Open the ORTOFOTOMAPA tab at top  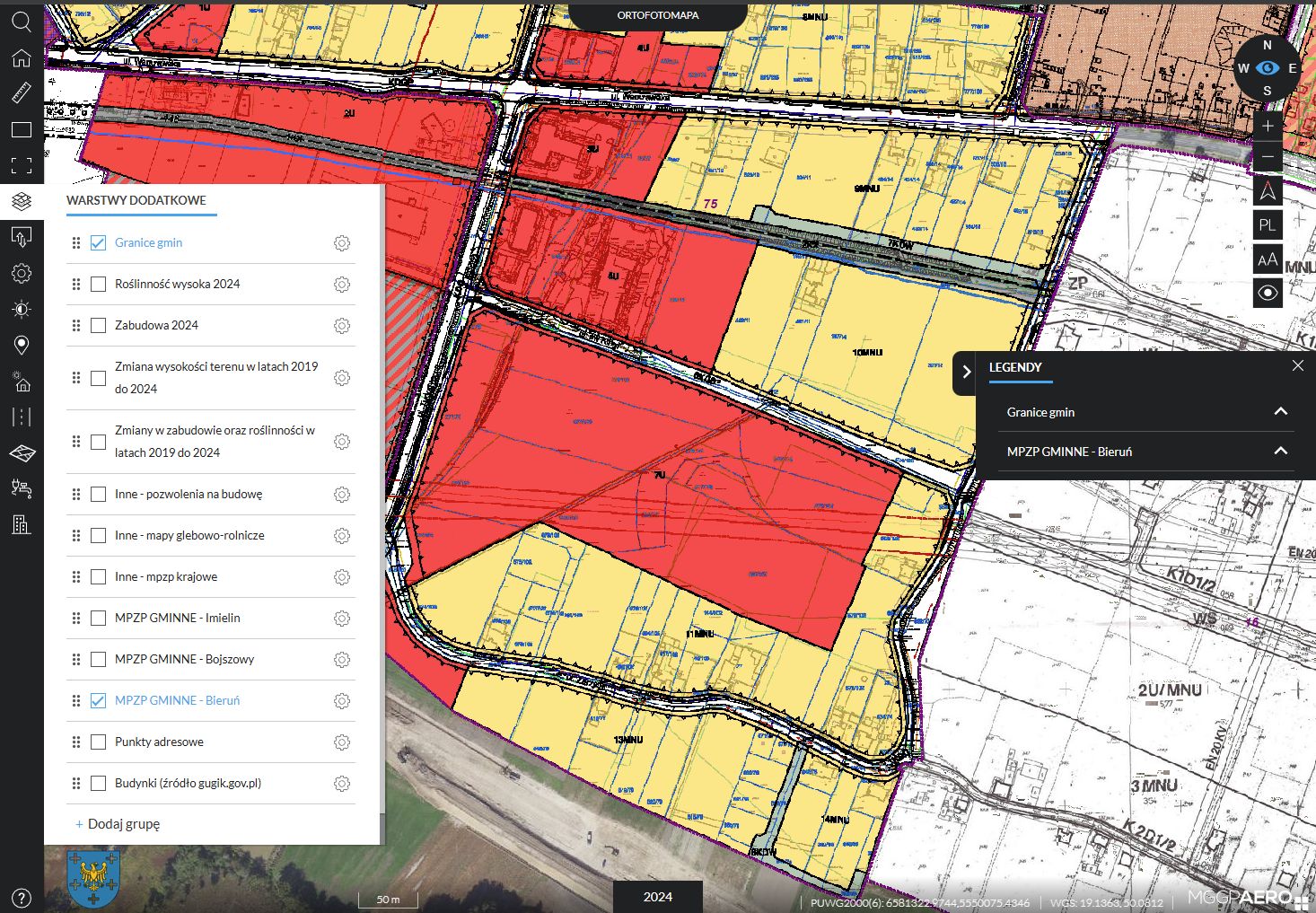point(657,15)
